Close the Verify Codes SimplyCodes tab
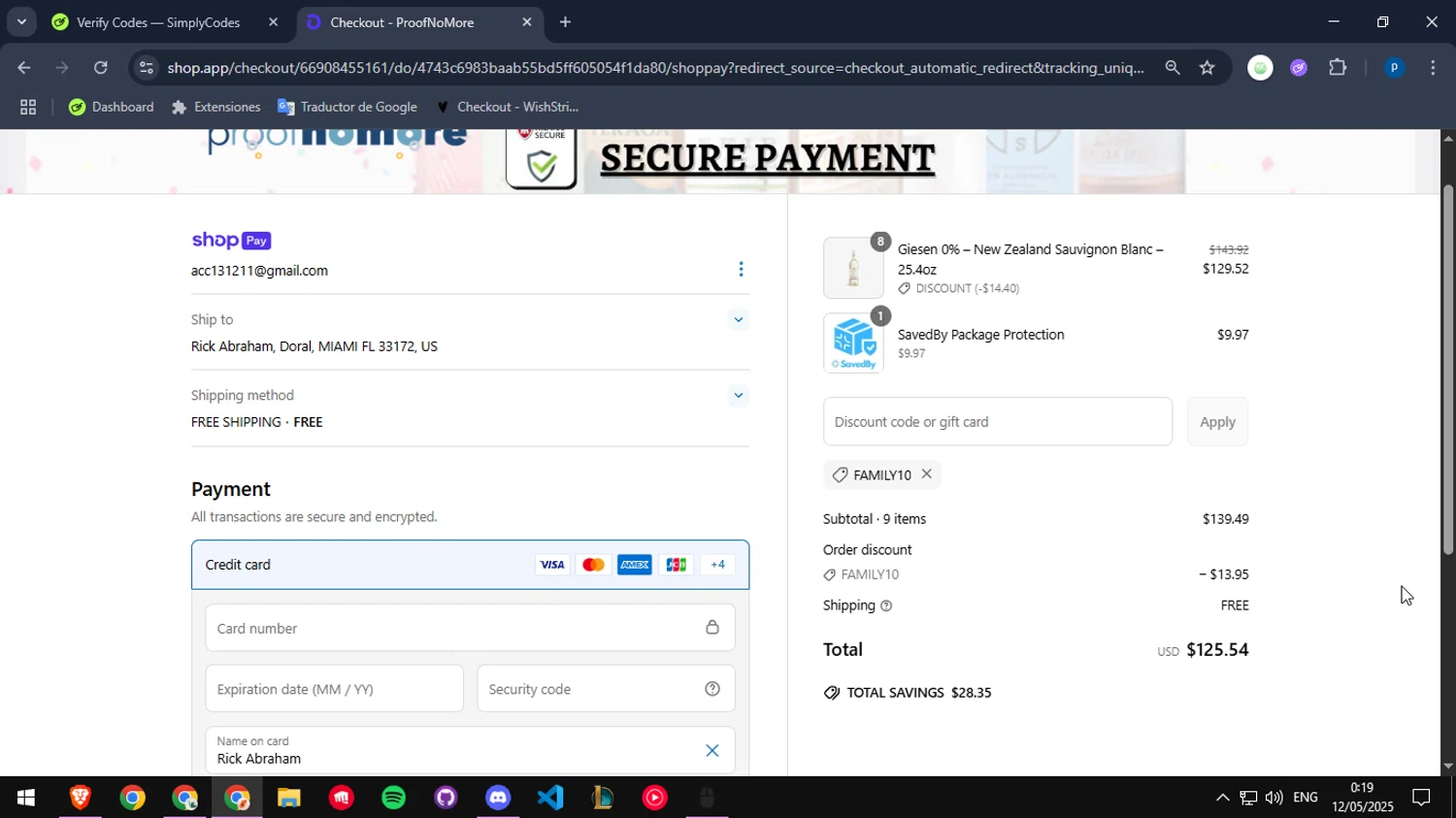 coord(273,22)
